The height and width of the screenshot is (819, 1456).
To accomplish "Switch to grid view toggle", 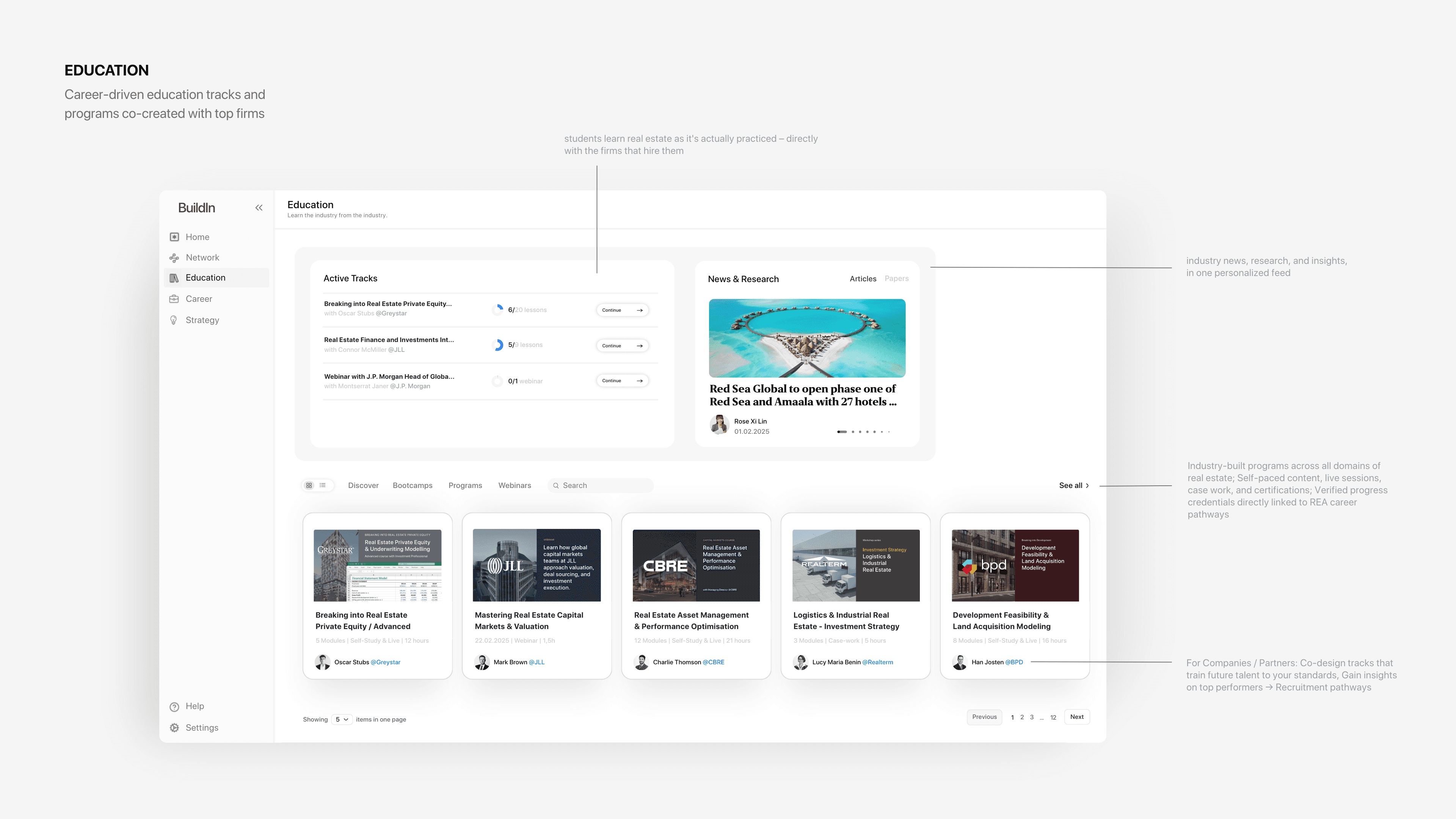I will [309, 485].
